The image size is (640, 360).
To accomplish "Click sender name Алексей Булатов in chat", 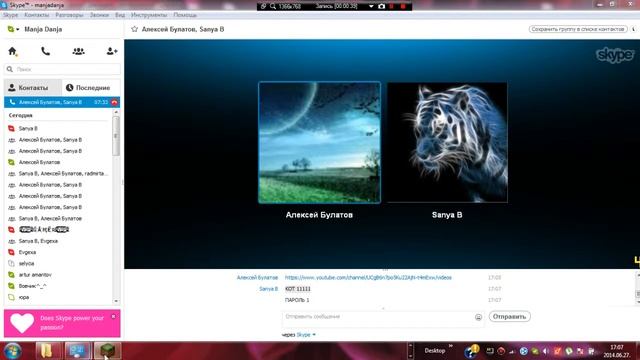I will (257, 278).
